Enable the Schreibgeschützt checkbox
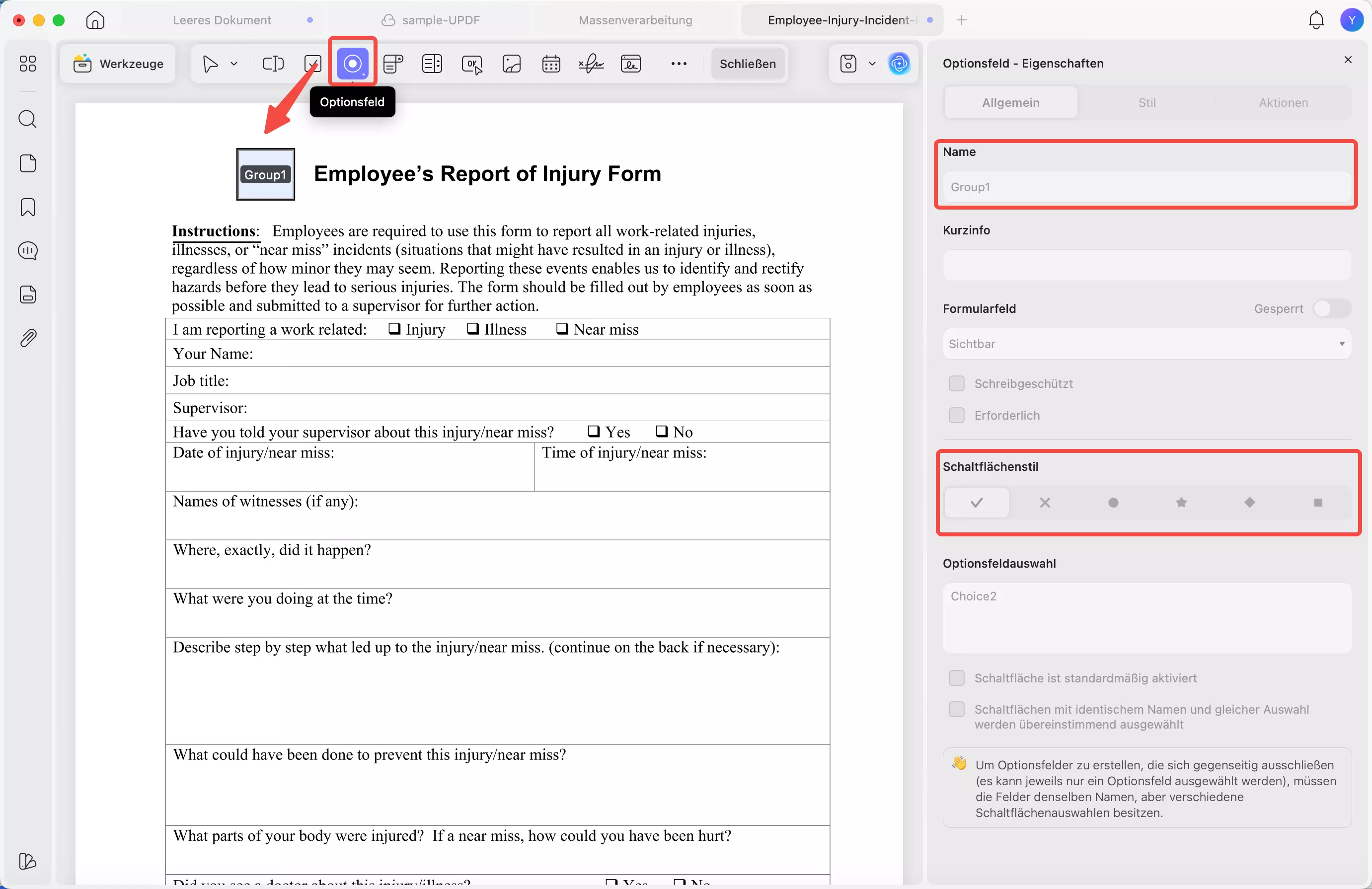The image size is (1372, 889). [956, 383]
